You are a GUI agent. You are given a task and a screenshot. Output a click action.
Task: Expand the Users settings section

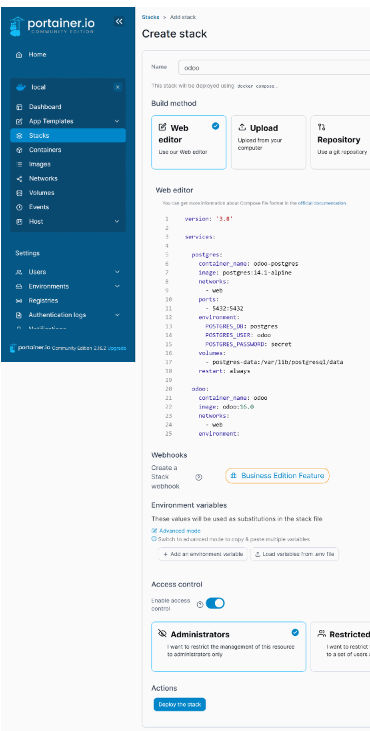click(117, 272)
